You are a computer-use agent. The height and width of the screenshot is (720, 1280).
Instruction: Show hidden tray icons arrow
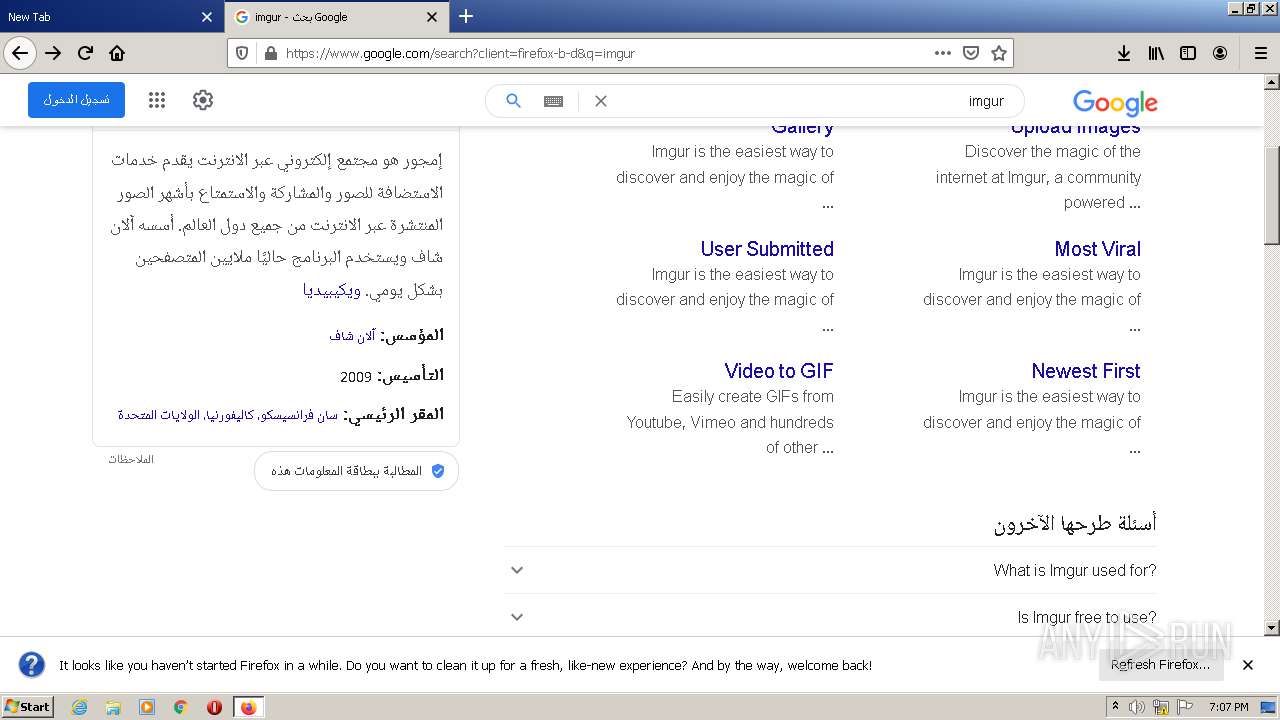1116,707
